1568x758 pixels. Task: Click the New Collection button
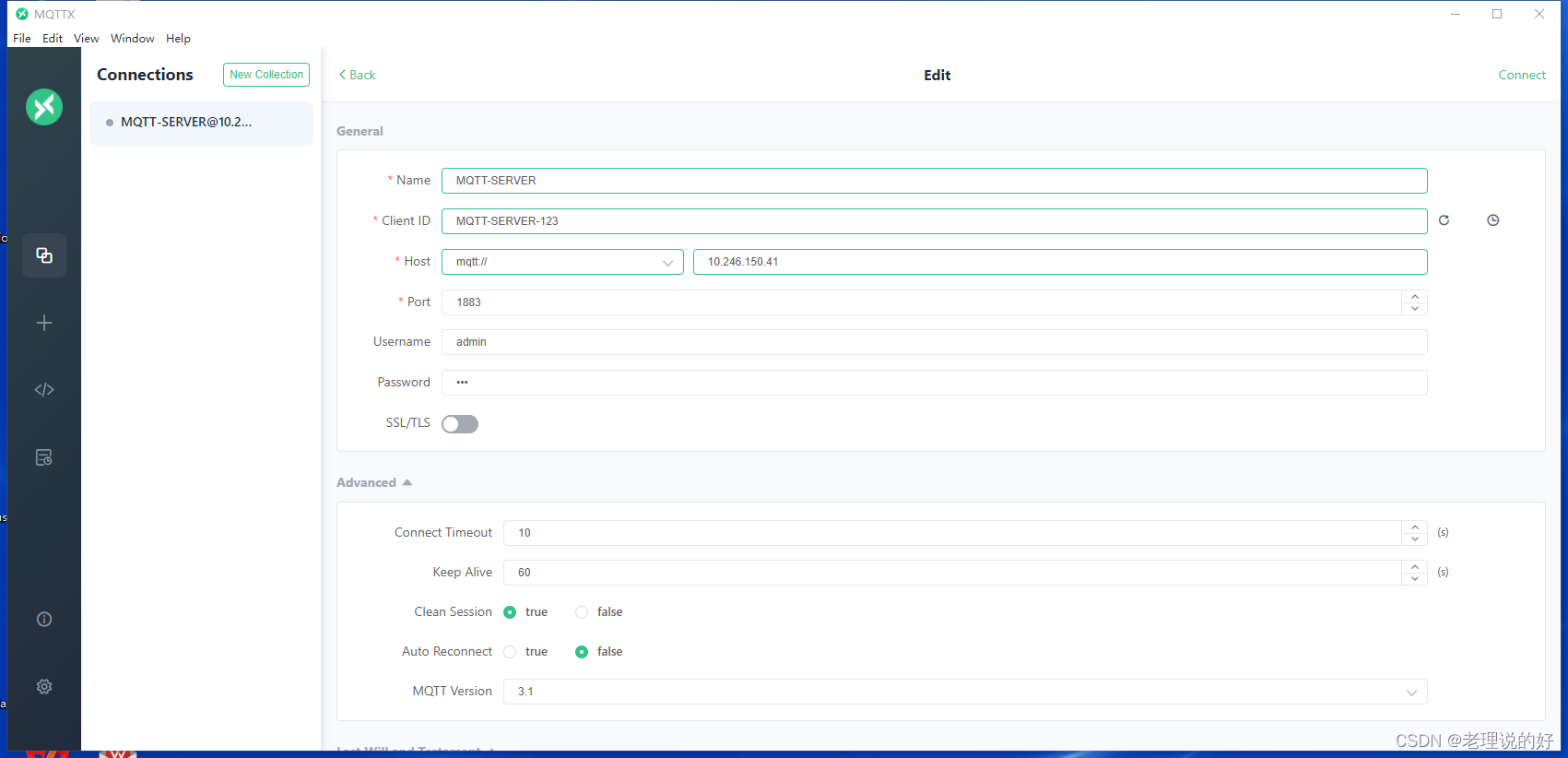tap(266, 75)
